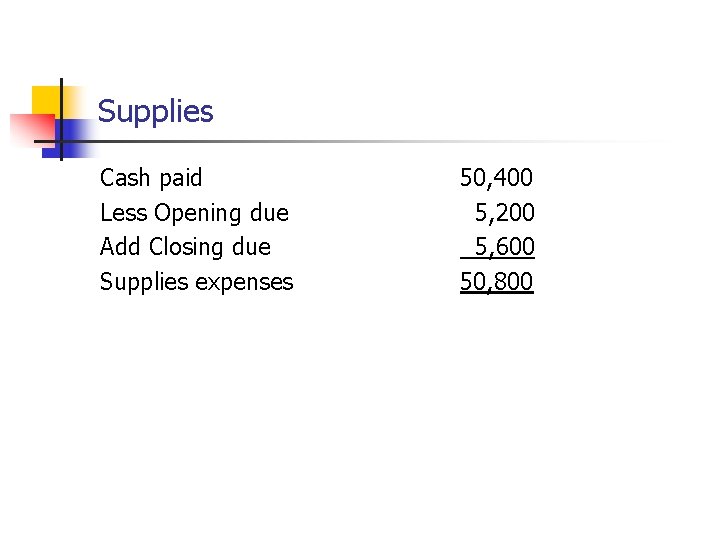Select the Add Closing due line

click(x=185, y=247)
